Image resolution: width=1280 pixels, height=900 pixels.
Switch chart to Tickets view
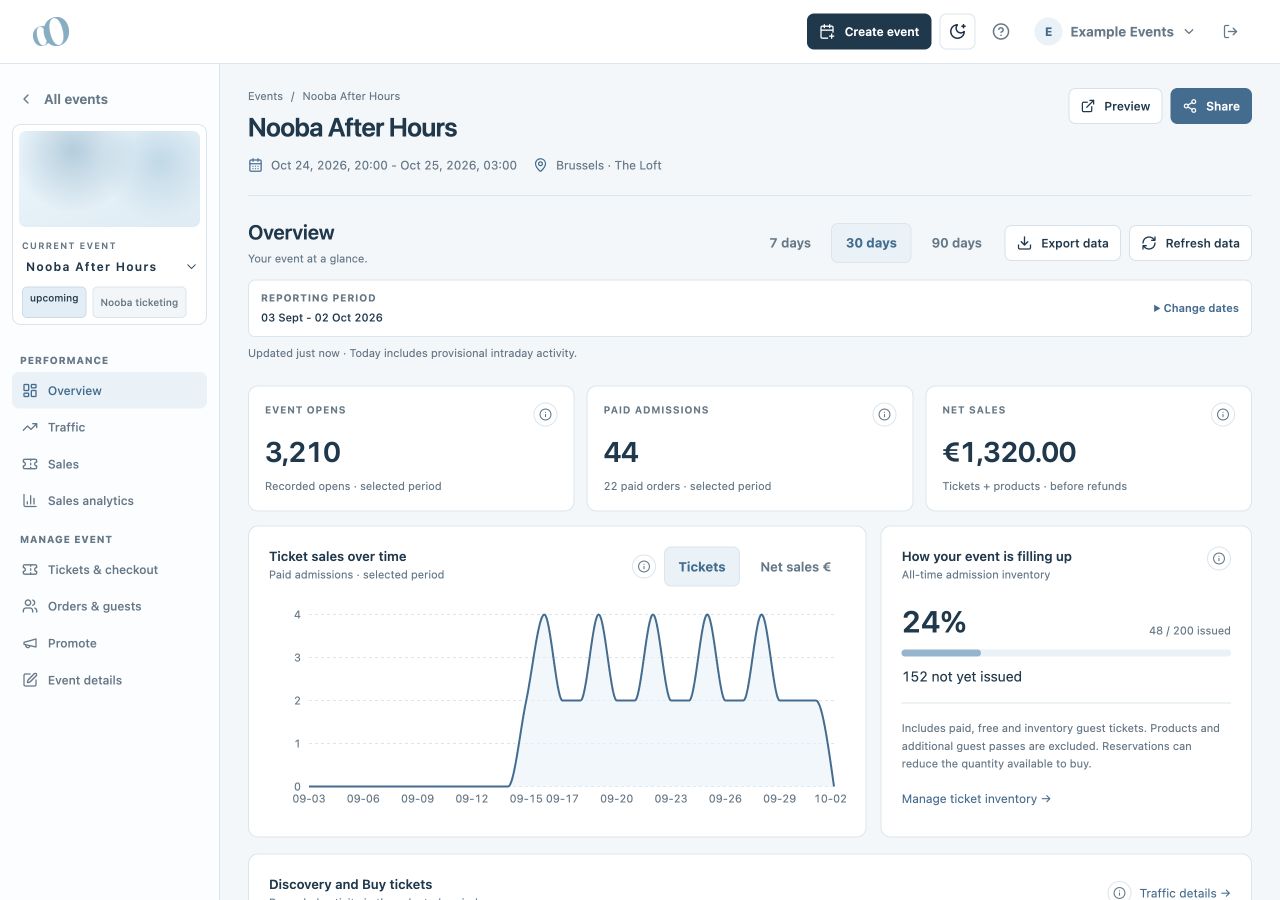tap(702, 567)
